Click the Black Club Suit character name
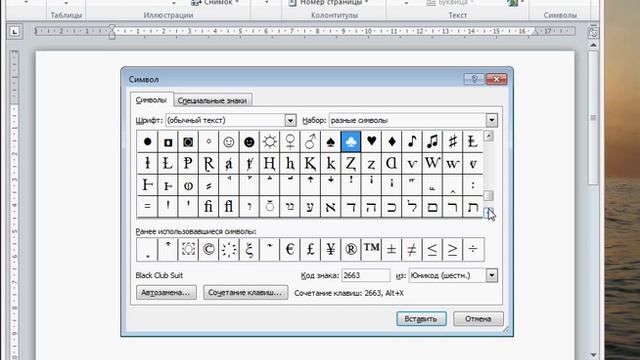 click(159, 276)
